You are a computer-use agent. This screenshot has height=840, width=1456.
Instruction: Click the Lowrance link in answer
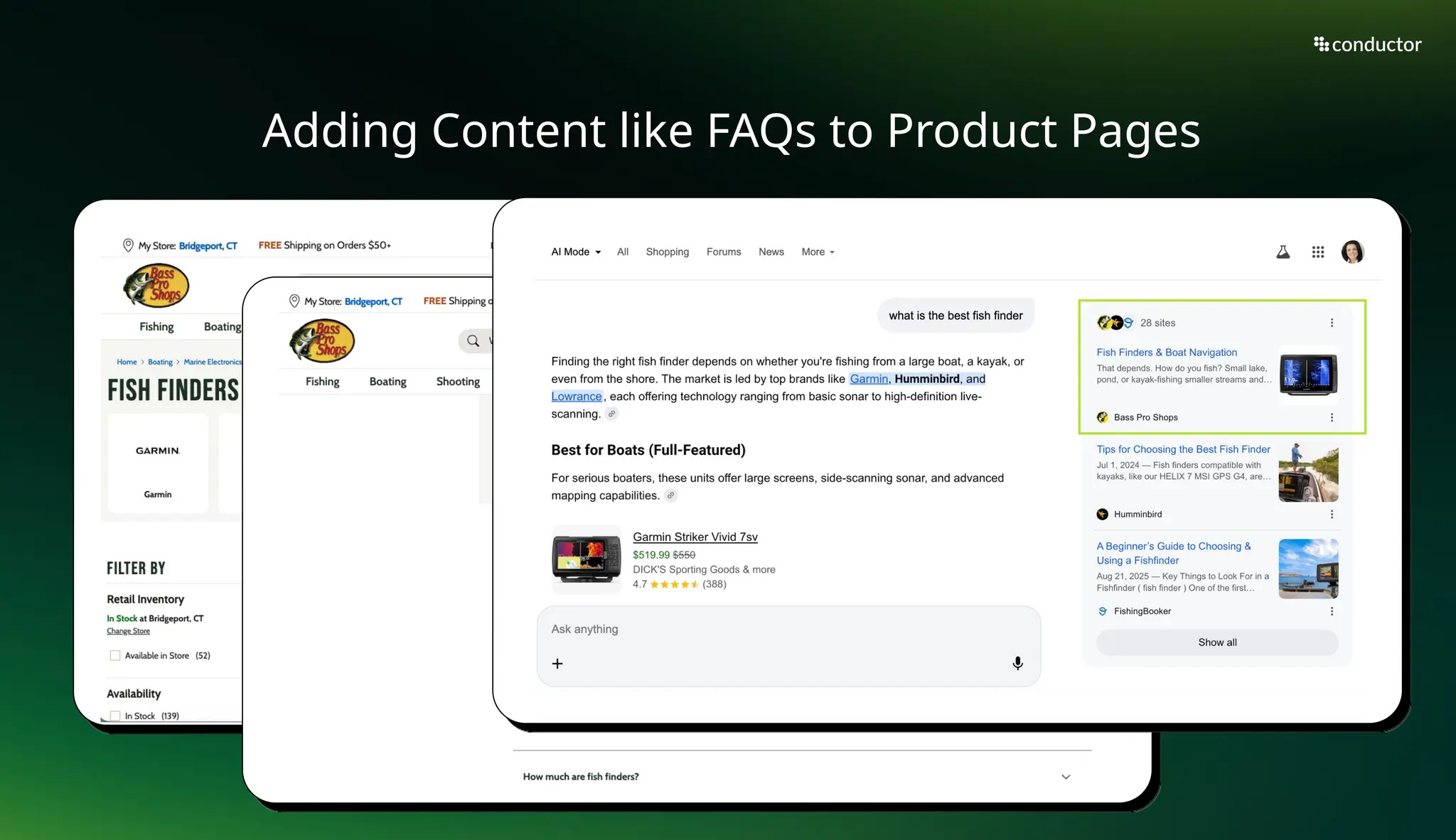click(x=577, y=397)
